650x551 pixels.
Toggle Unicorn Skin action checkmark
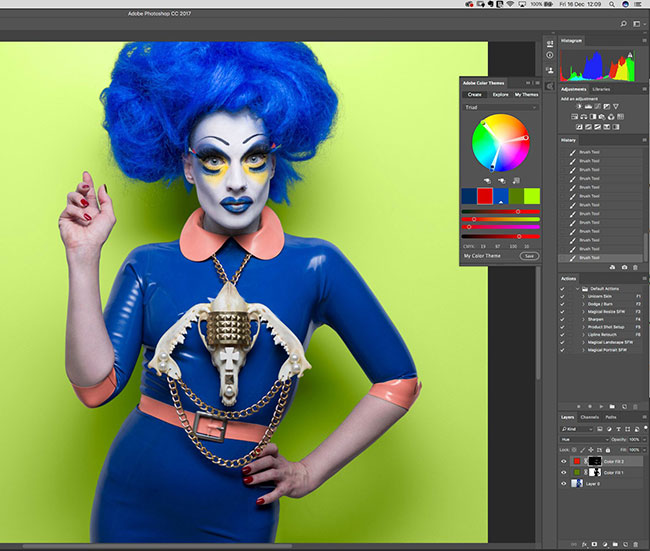(563, 296)
